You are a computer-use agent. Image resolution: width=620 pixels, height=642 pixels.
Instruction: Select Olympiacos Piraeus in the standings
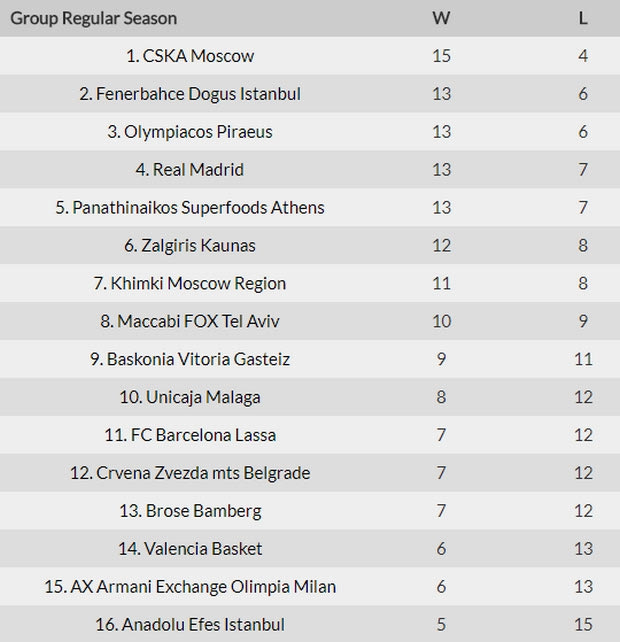(190, 132)
